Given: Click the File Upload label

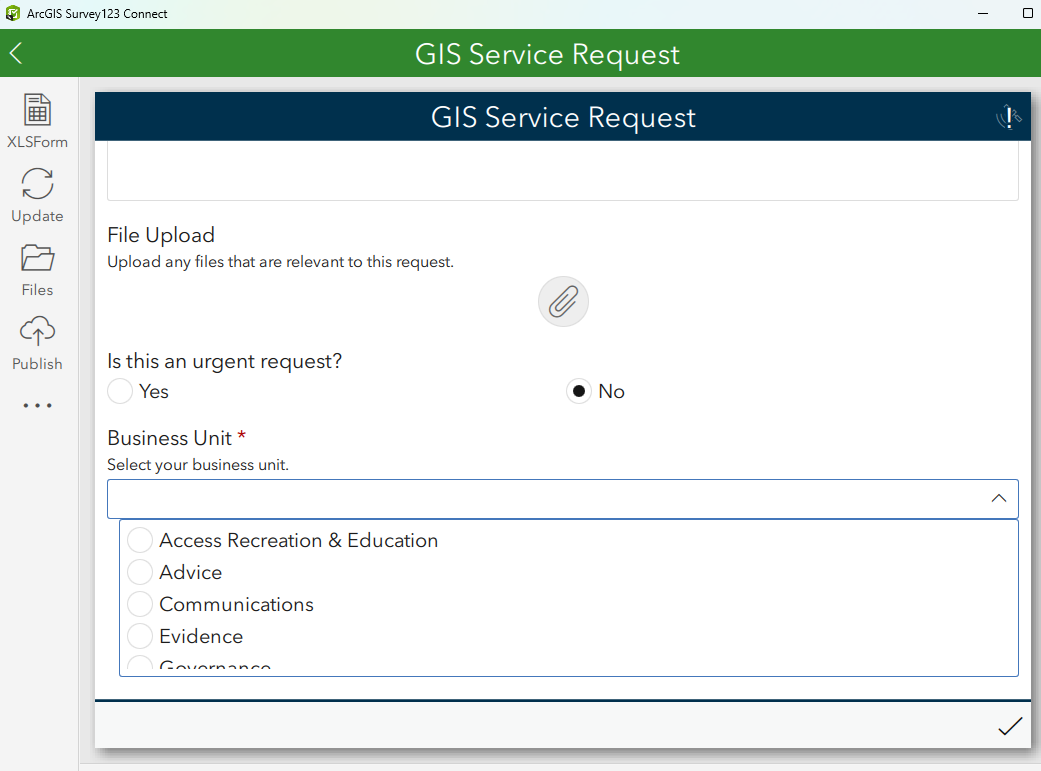Looking at the screenshot, I should [x=161, y=235].
